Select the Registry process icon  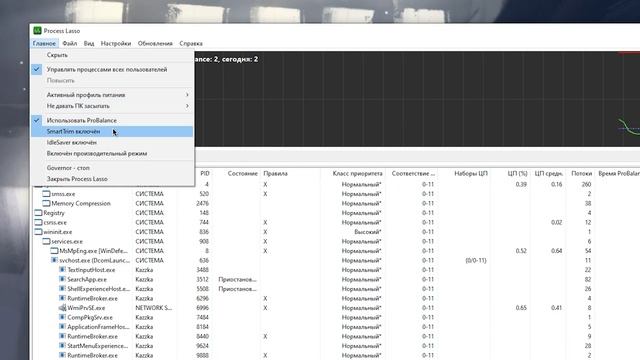(x=38, y=213)
